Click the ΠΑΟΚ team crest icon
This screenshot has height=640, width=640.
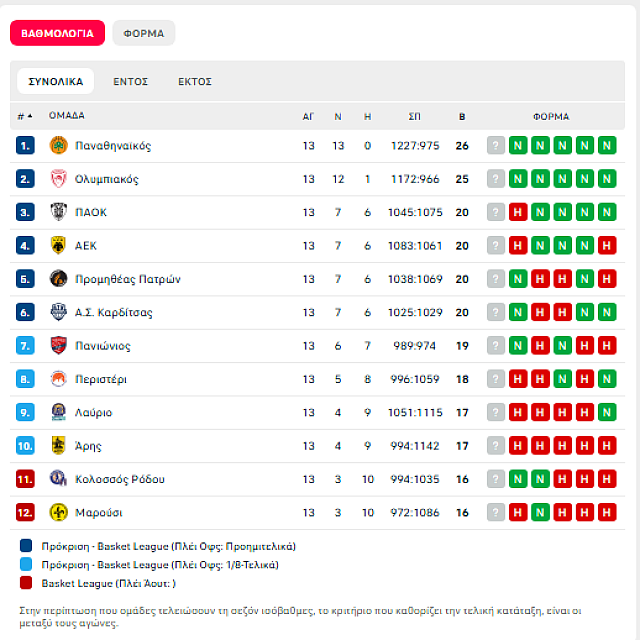click(x=58, y=212)
